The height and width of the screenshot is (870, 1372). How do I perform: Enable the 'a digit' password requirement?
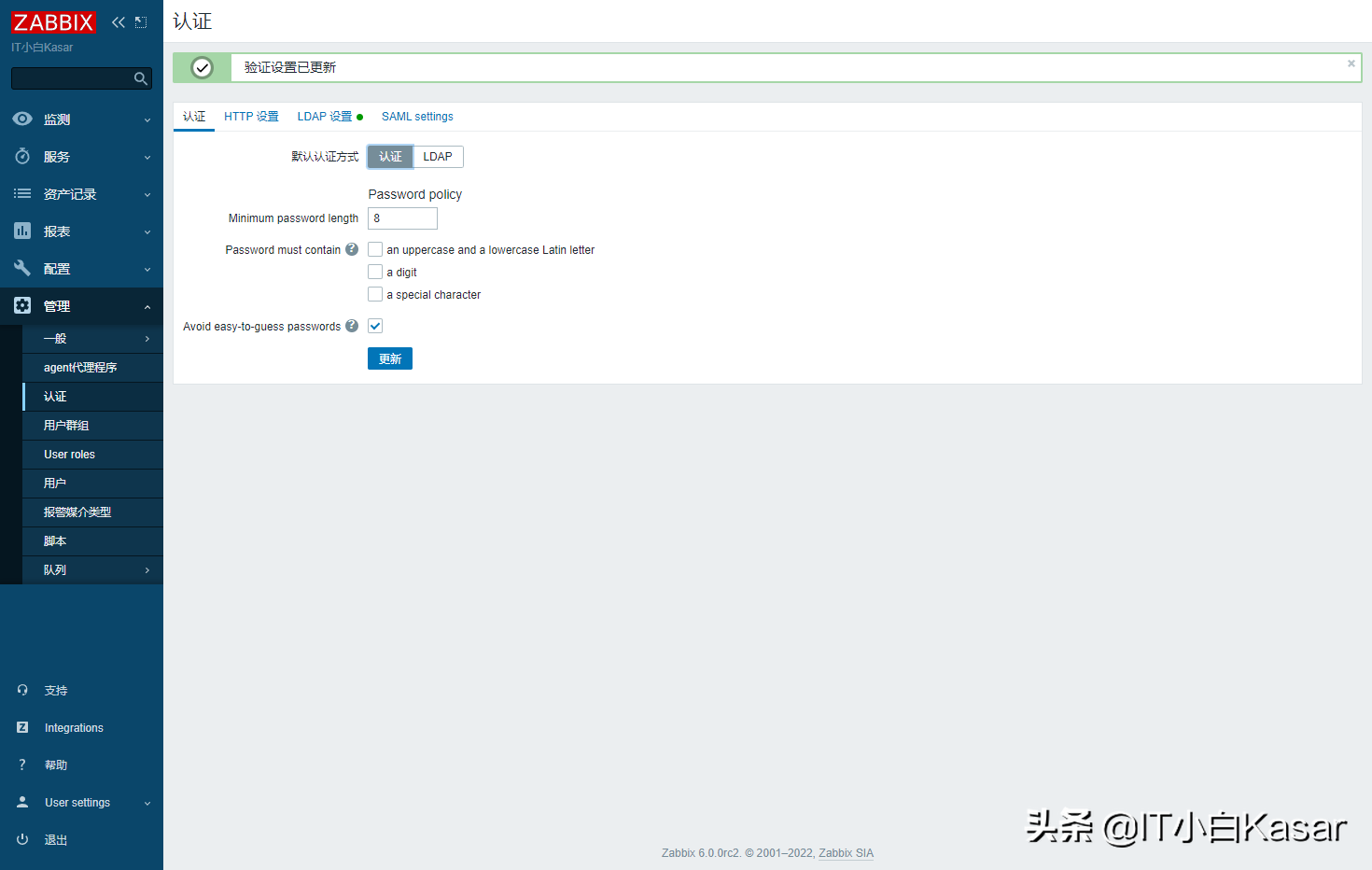click(375, 272)
